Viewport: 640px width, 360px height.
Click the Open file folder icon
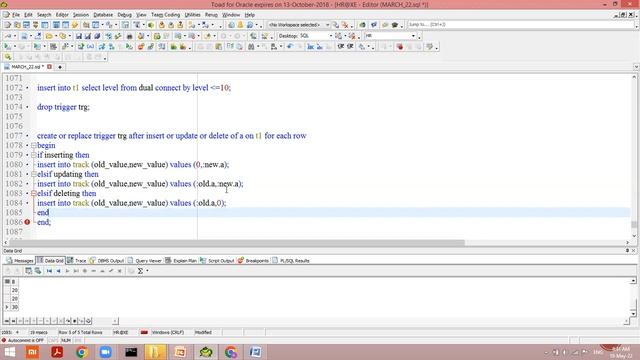click(x=49, y=36)
